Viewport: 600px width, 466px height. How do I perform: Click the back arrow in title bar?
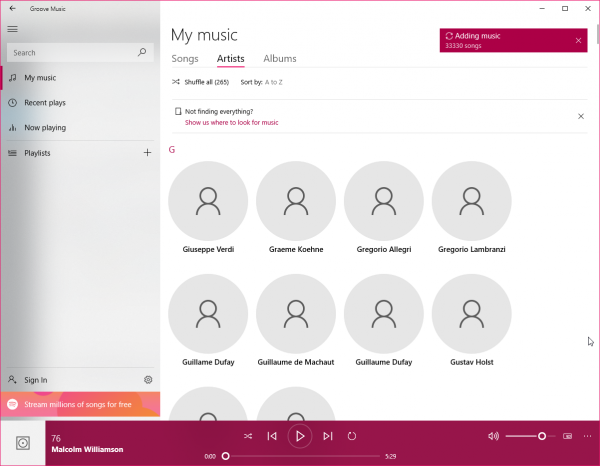click(x=13, y=8)
